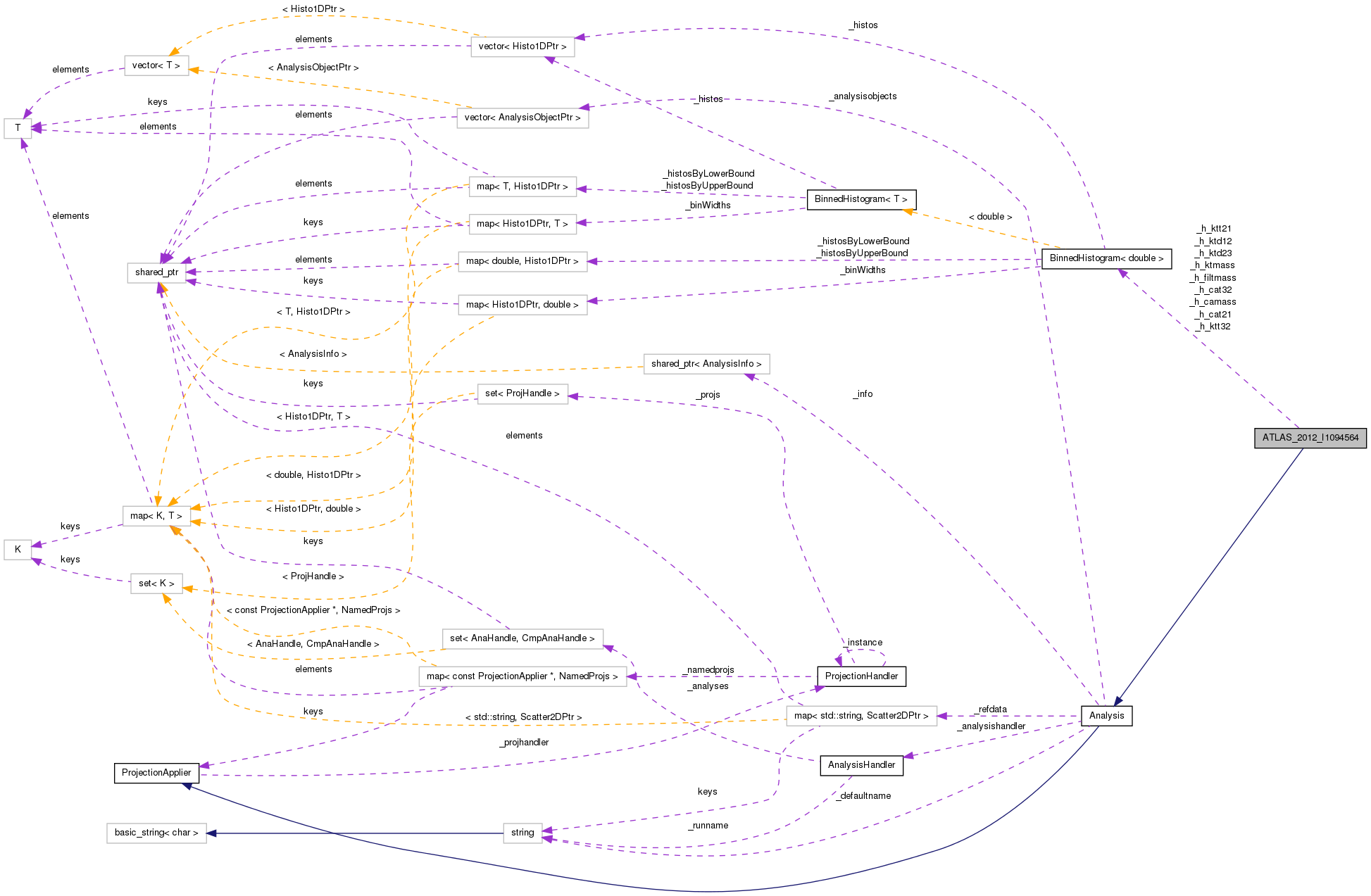Click the < AnalysisInfo > template label
The image size is (1371, 896).
click(313, 354)
